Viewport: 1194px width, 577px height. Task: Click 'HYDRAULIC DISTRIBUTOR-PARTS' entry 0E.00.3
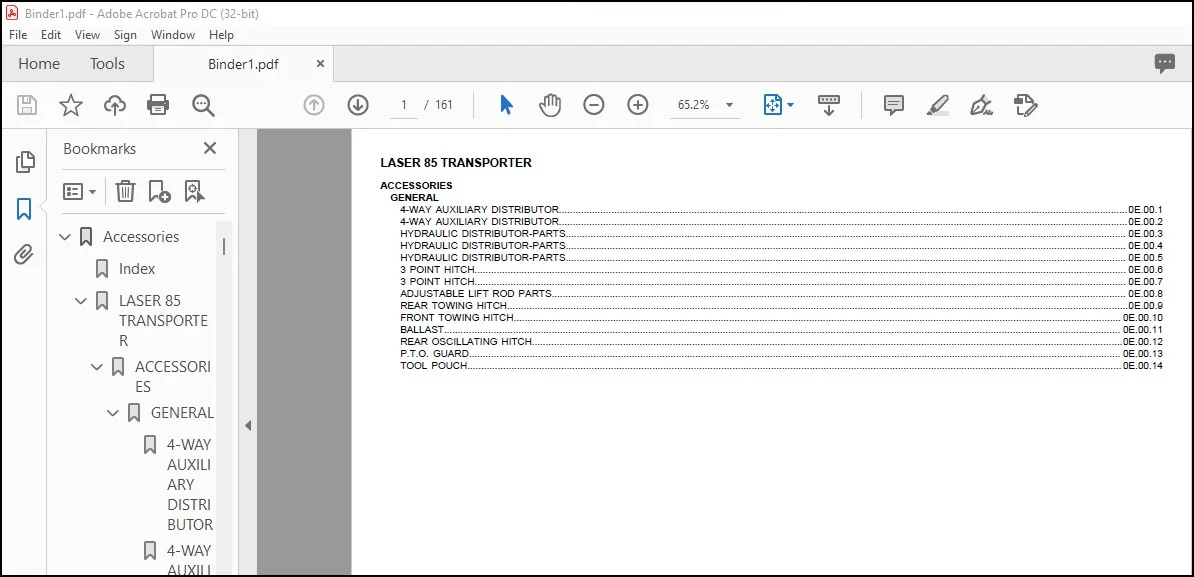pyautogui.click(x=781, y=233)
